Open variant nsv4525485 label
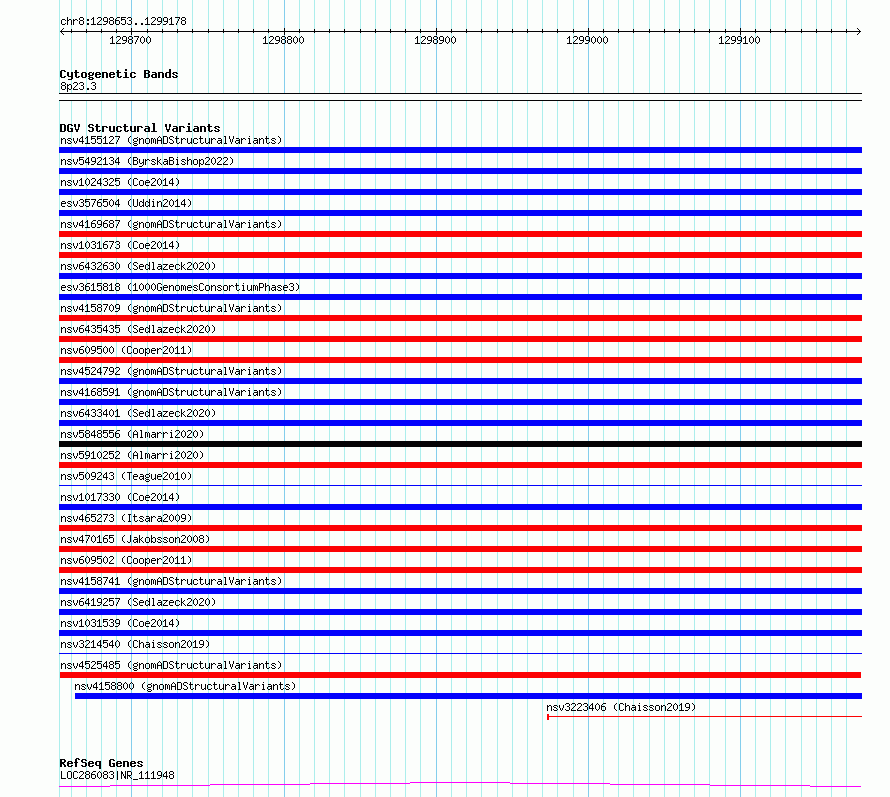The height and width of the screenshot is (797, 890). click(171, 665)
